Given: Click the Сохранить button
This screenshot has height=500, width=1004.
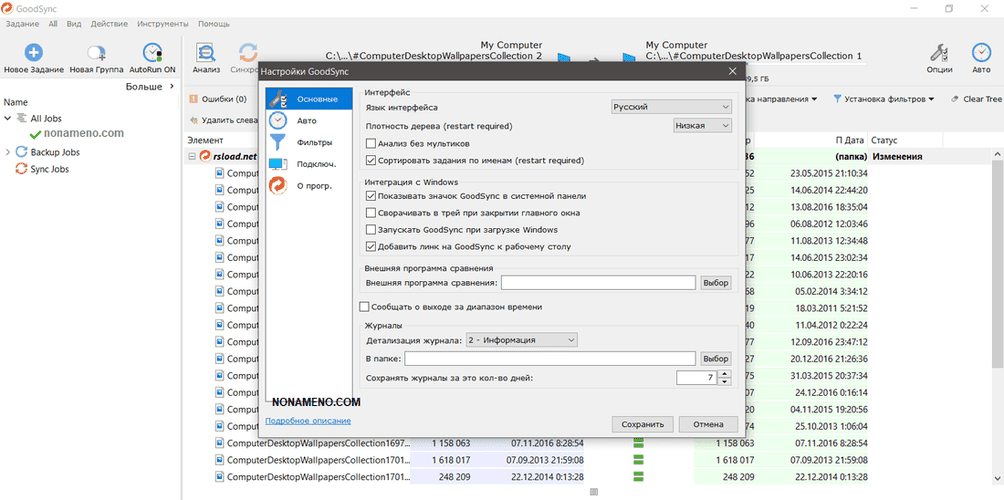Looking at the screenshot, I should [642, 424].
